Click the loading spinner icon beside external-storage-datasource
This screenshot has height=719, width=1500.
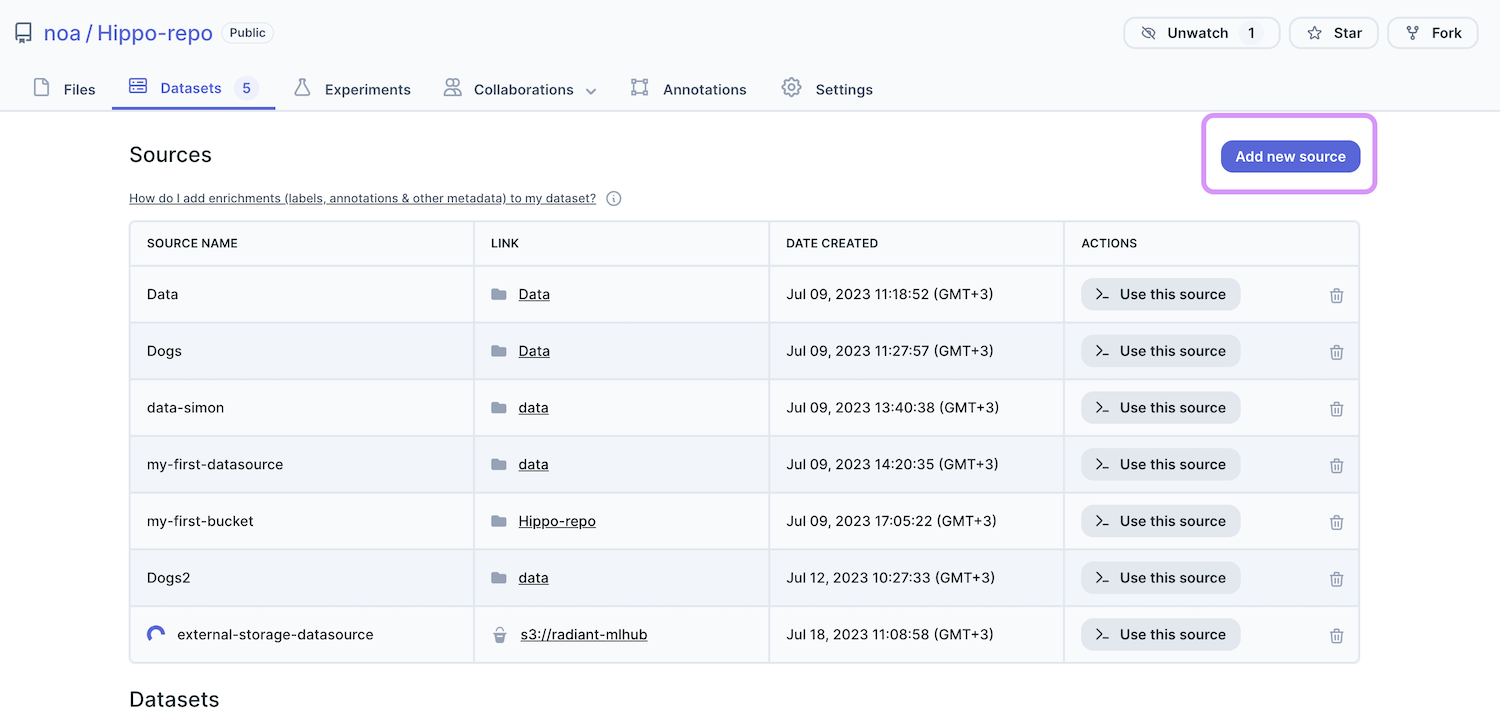(x=156, y=634)
